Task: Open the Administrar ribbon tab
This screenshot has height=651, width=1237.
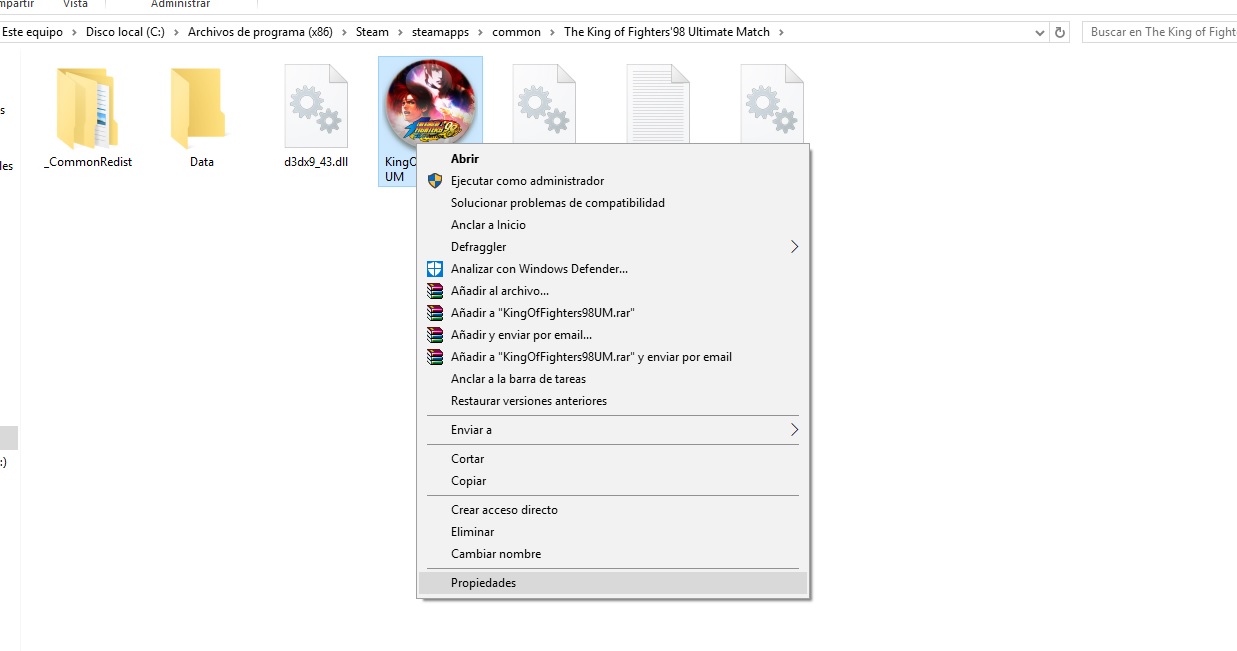Action: pos(180,4)
